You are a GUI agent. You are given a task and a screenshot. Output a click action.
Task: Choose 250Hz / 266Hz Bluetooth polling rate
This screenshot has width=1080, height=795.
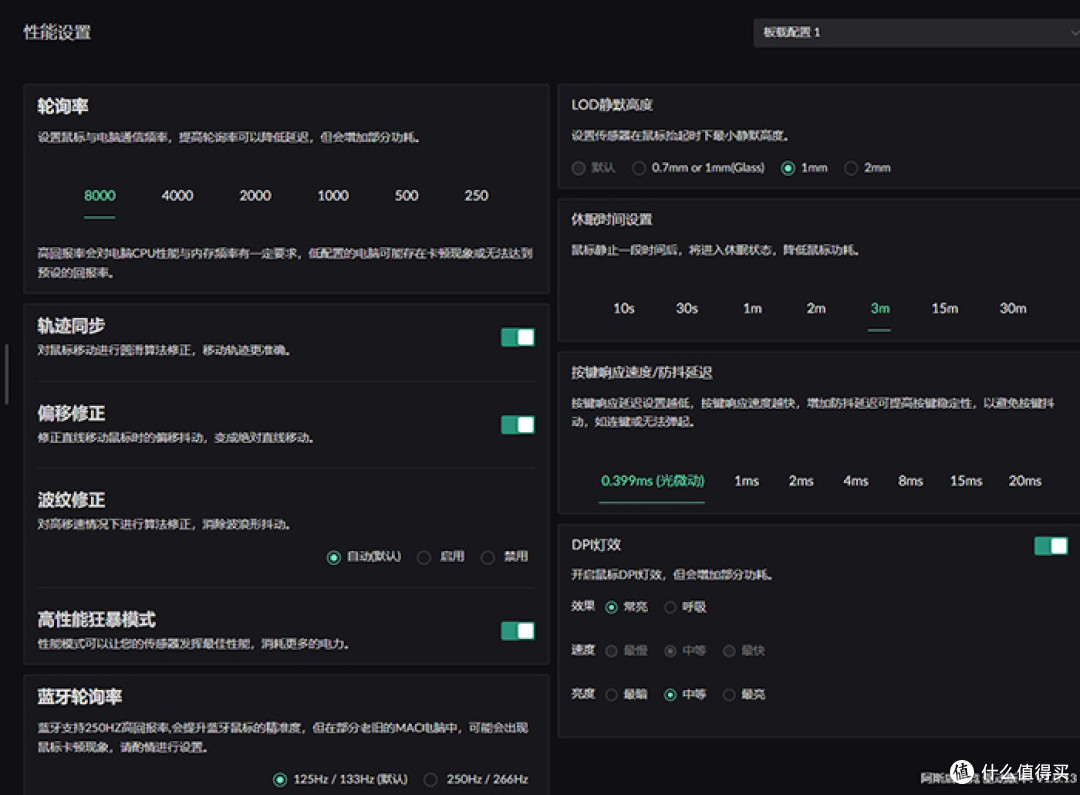431,780
